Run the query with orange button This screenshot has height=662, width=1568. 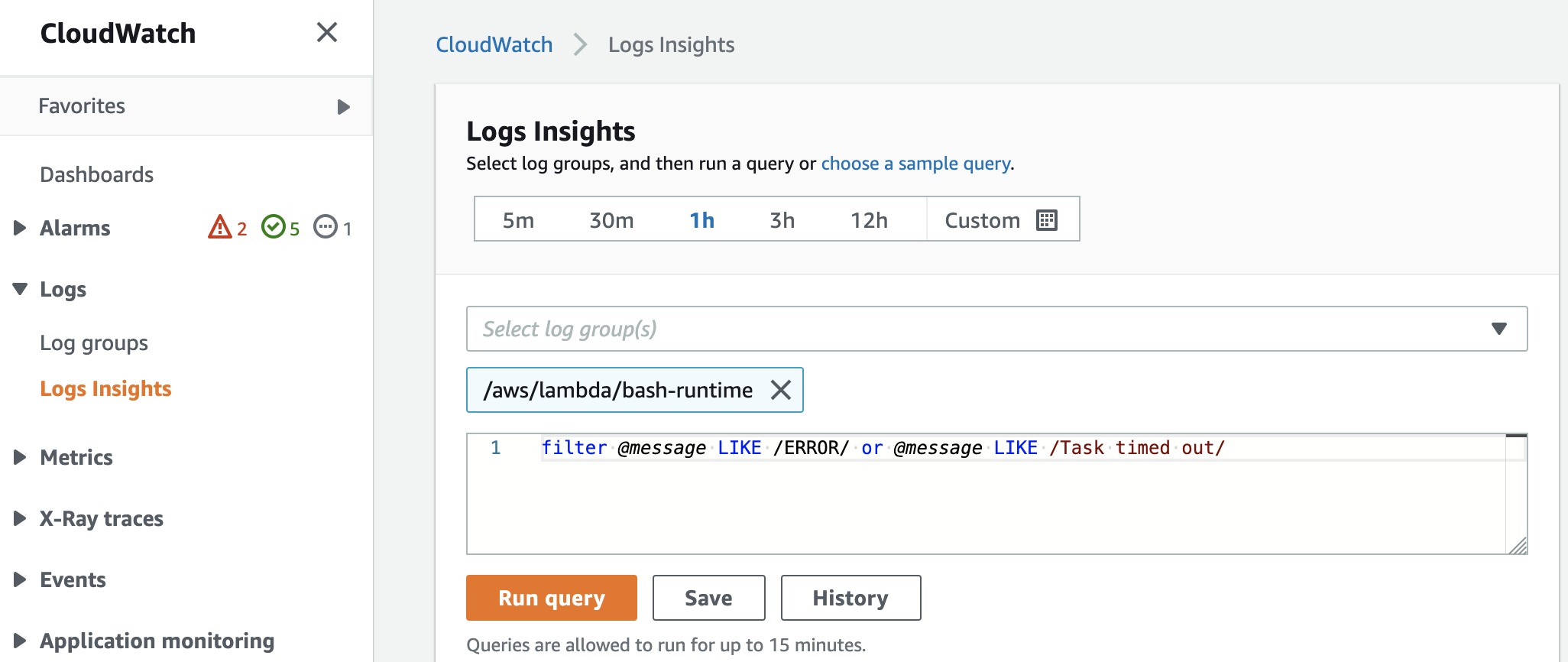coord(551,598)
